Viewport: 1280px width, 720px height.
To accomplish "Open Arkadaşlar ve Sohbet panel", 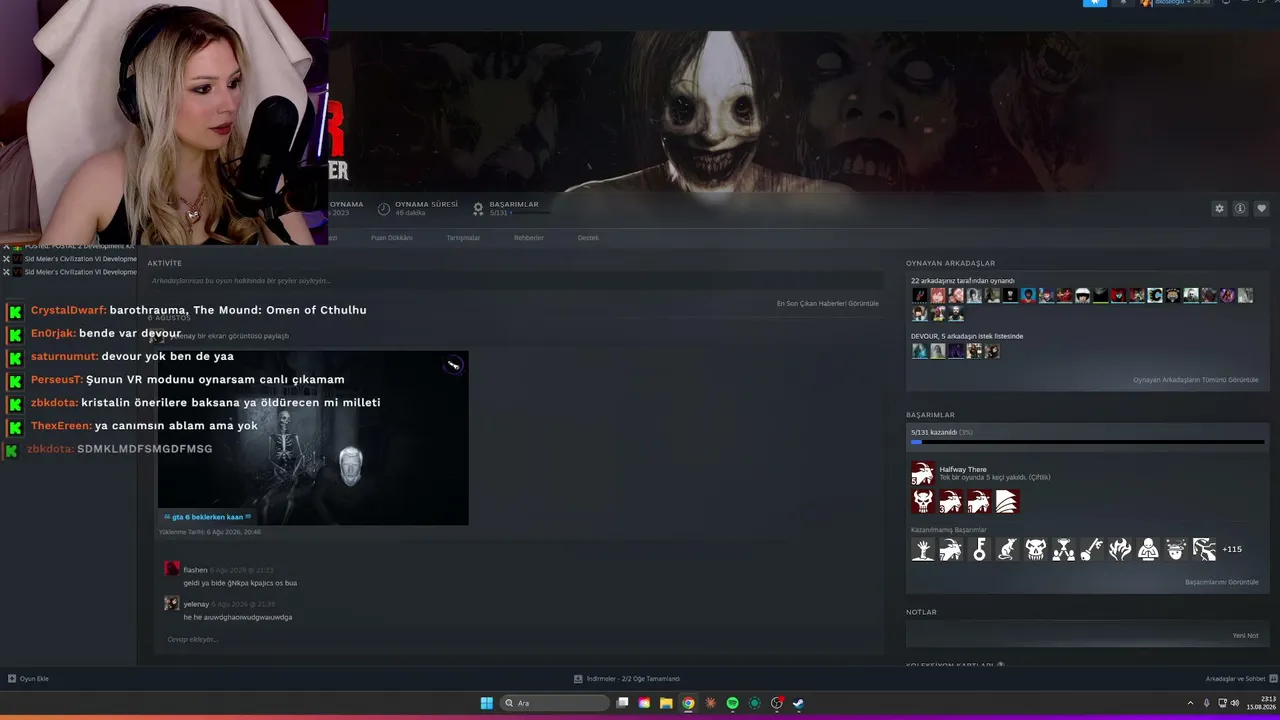I will pos(1241,679).
